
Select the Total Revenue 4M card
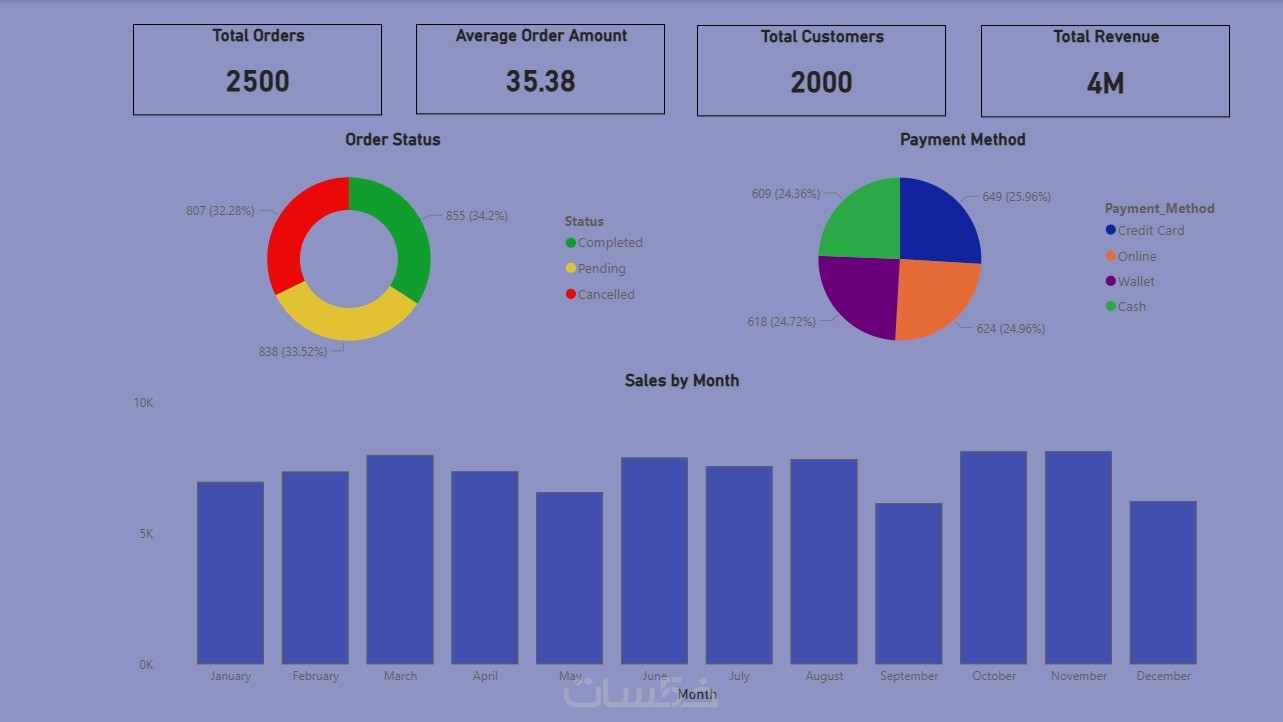click(x=1105, y=71)
